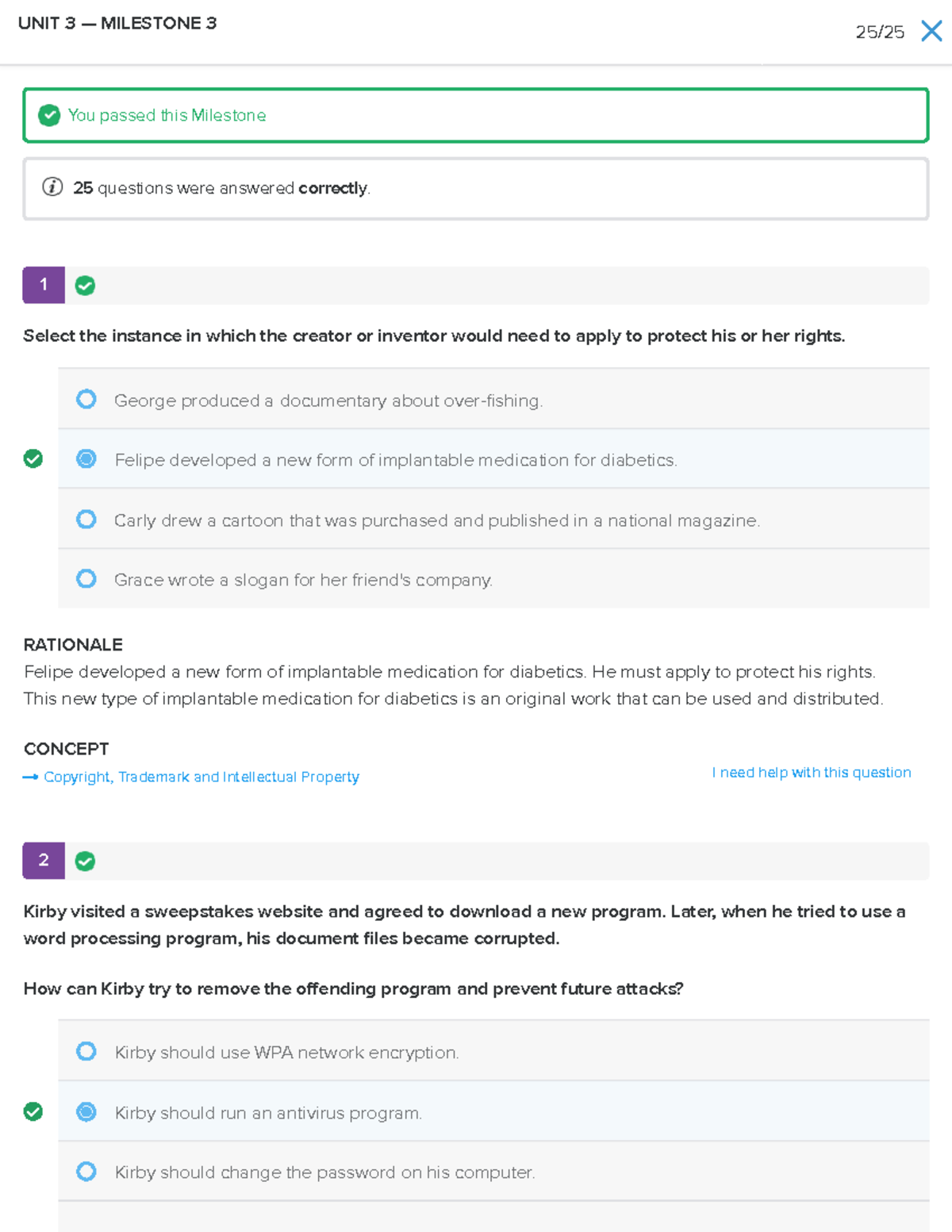The width and height of the screenshot is (952, 1232).
Task: Choose the change the password option
Action: point(86,1172)
